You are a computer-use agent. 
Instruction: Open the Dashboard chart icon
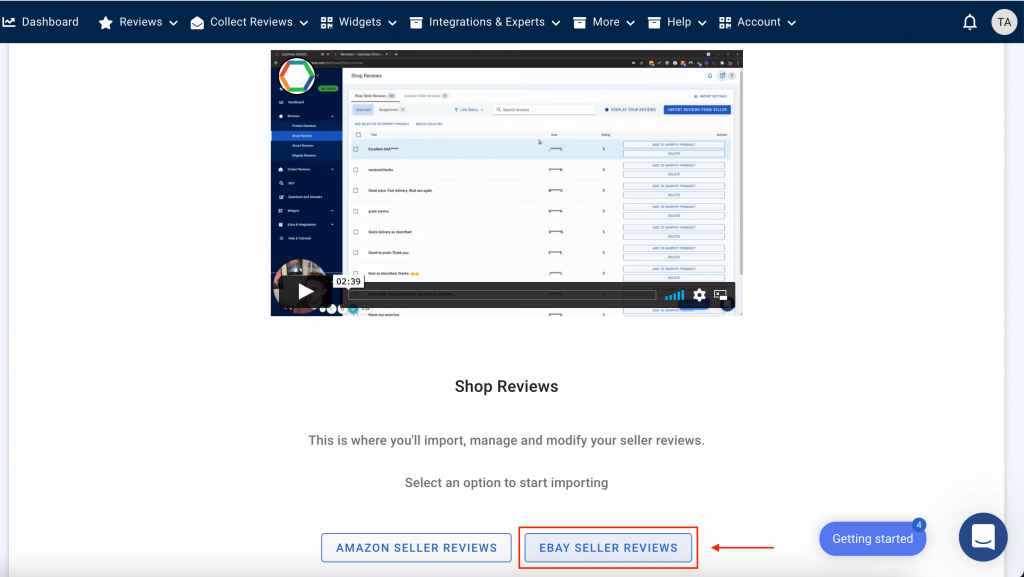[8, 22]
